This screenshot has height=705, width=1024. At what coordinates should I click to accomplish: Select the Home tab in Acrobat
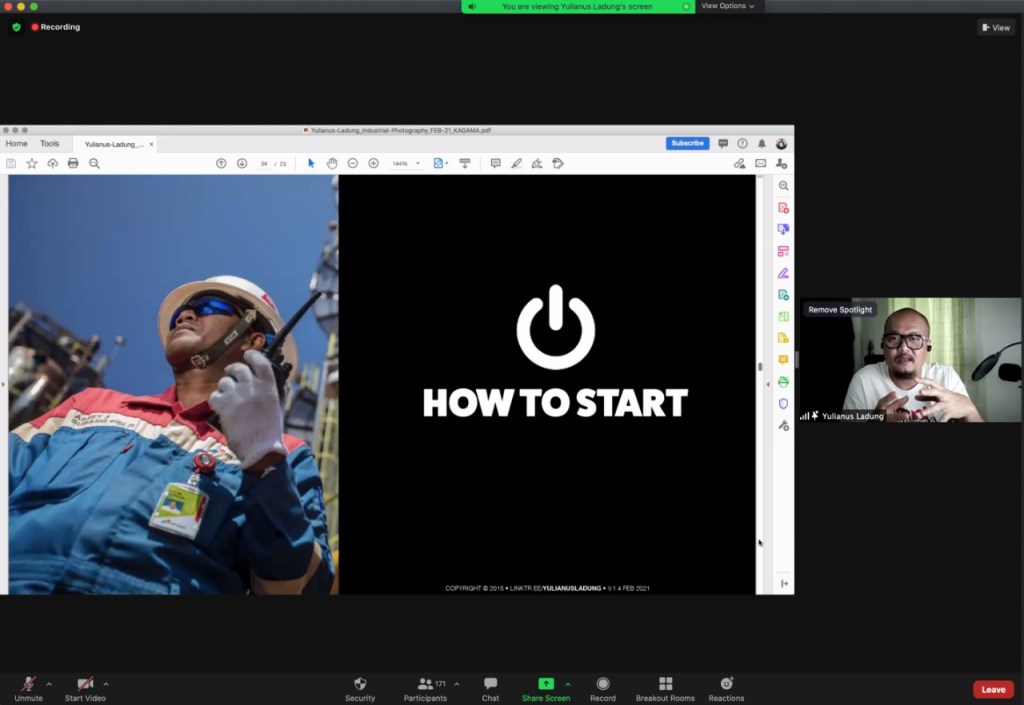pyautogui.click(x=17, y=144)
